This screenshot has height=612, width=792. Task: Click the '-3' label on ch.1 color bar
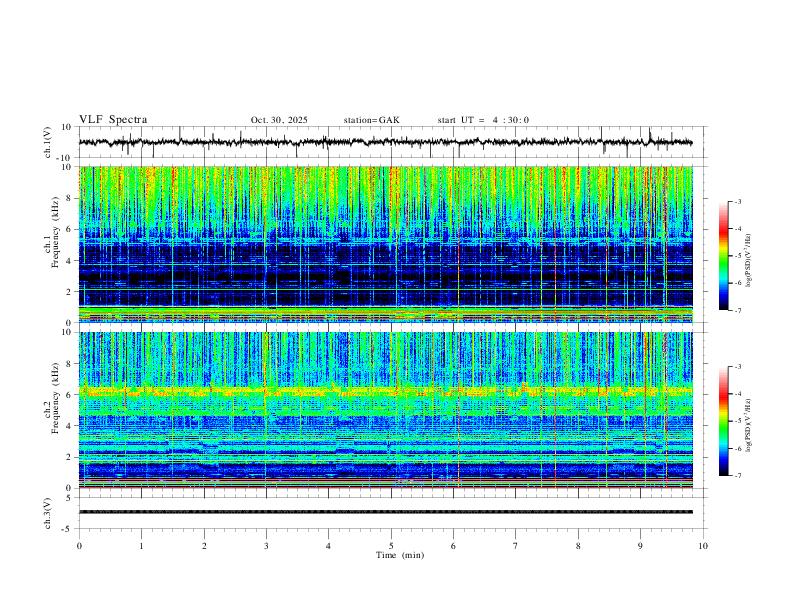coord(737,201)
